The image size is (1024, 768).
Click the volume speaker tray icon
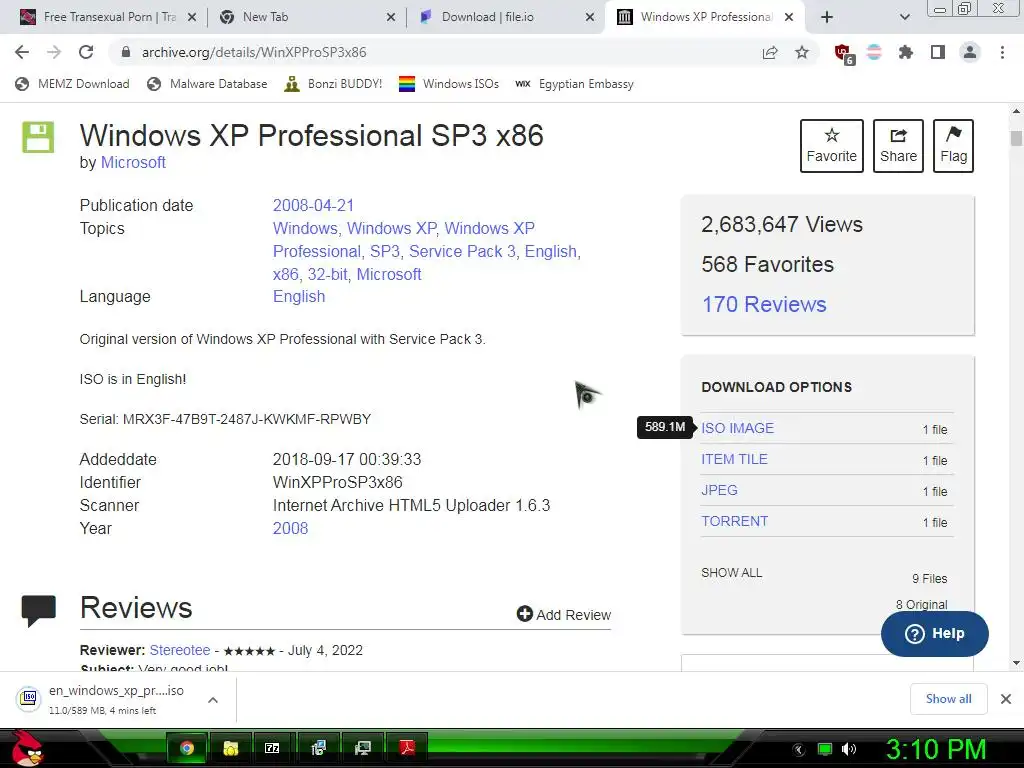pos(849,749)
